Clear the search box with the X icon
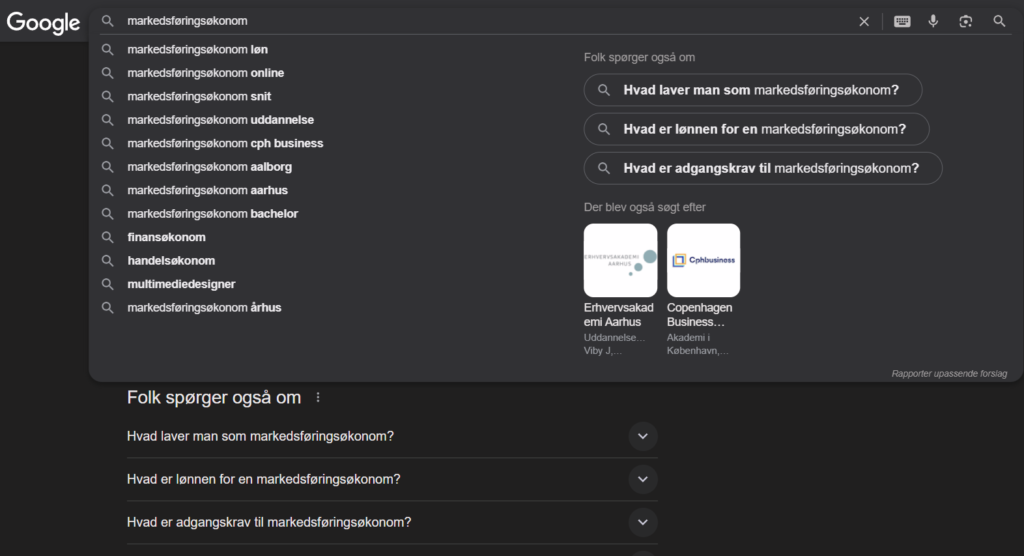This screenshot has width=1024, height=556. (x=864, y=22)
